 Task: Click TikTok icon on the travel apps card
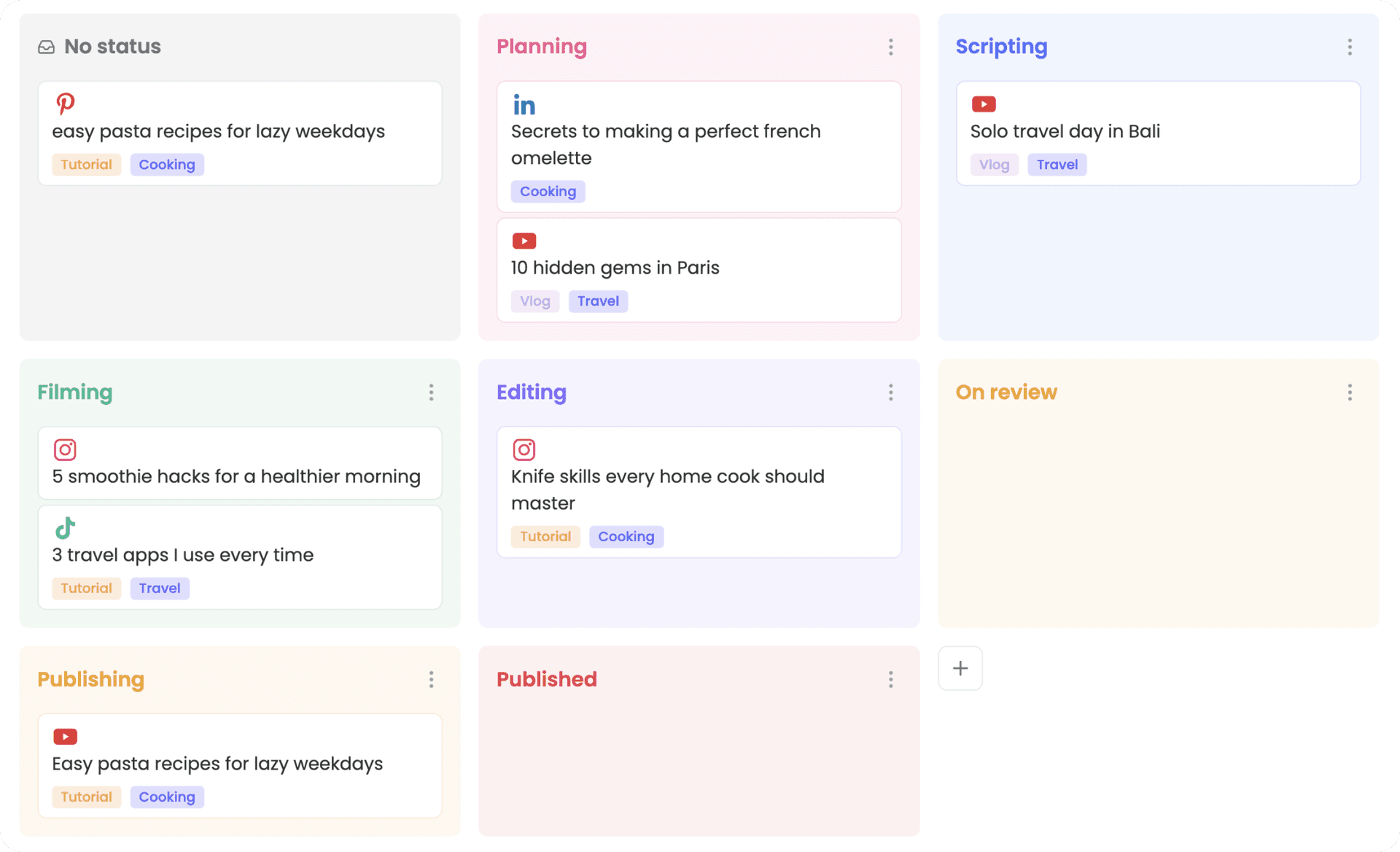(x=66, y=527)
